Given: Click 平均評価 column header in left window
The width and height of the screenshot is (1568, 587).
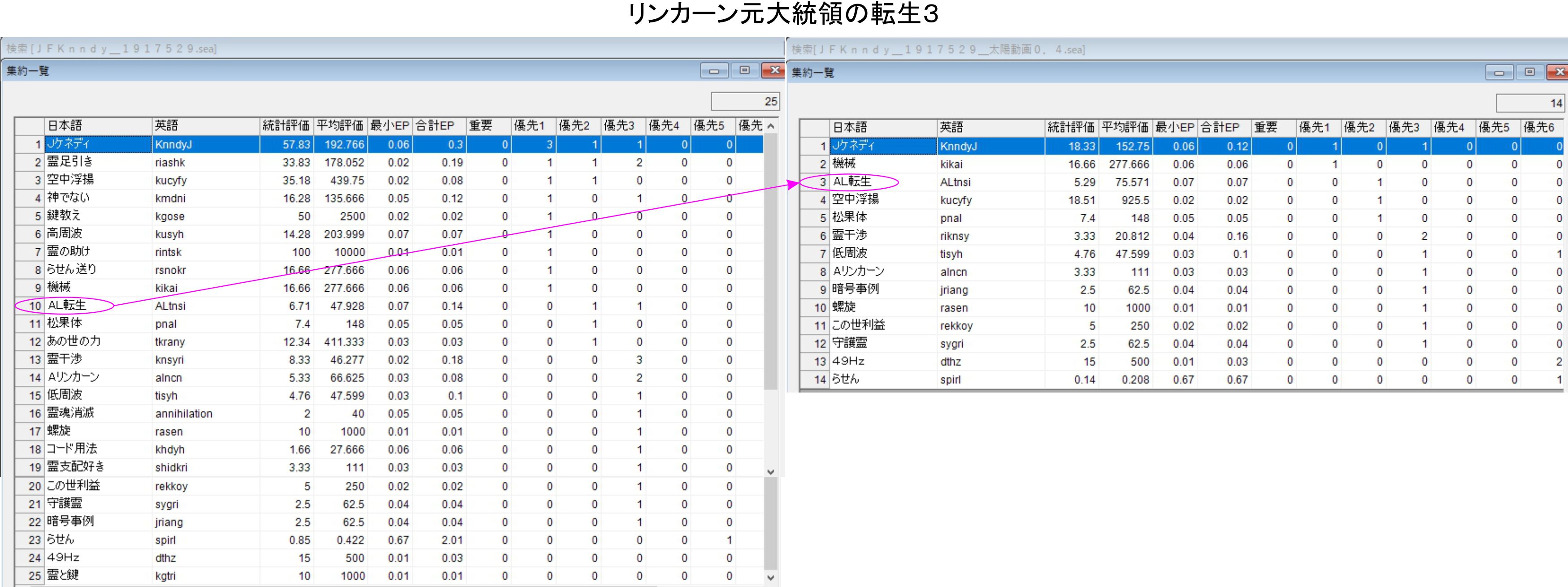Looking at the screenshot, I should click(340, 126).
